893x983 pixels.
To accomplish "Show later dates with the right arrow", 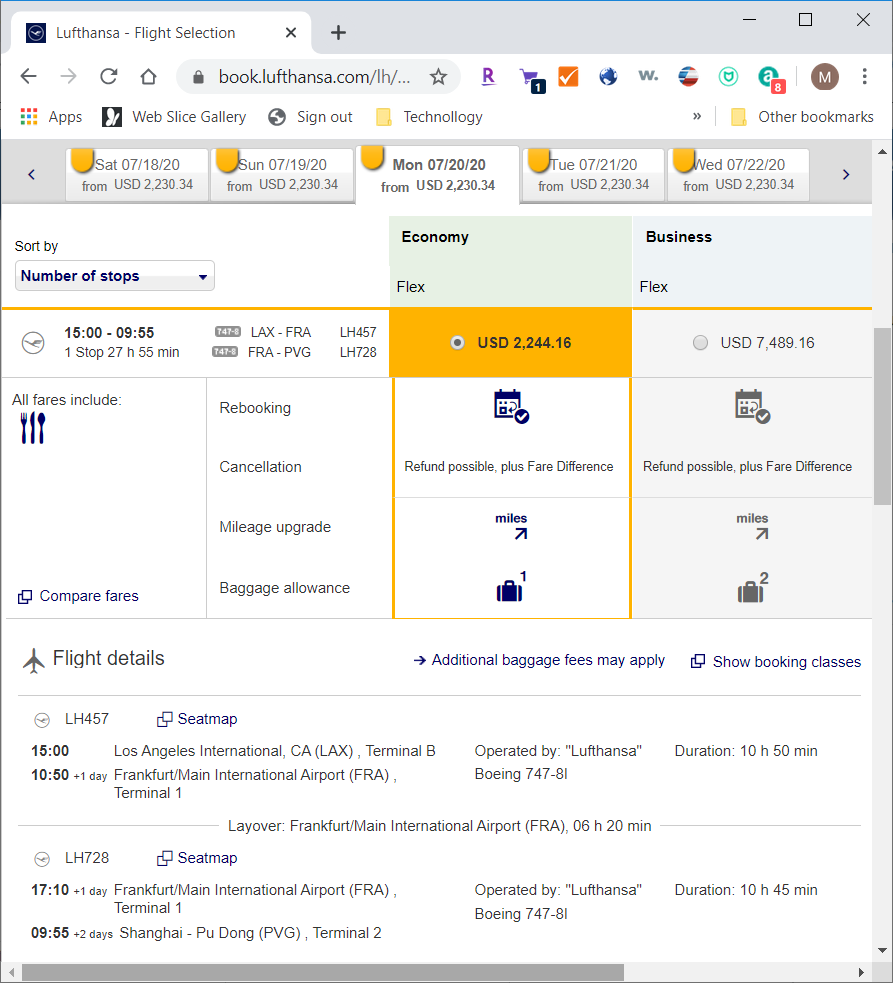I will tap(846, 174).
